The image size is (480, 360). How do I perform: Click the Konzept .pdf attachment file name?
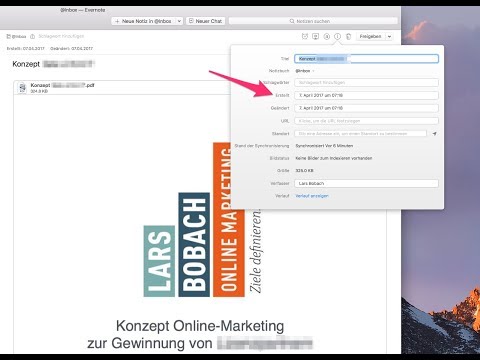click(62, 85)
